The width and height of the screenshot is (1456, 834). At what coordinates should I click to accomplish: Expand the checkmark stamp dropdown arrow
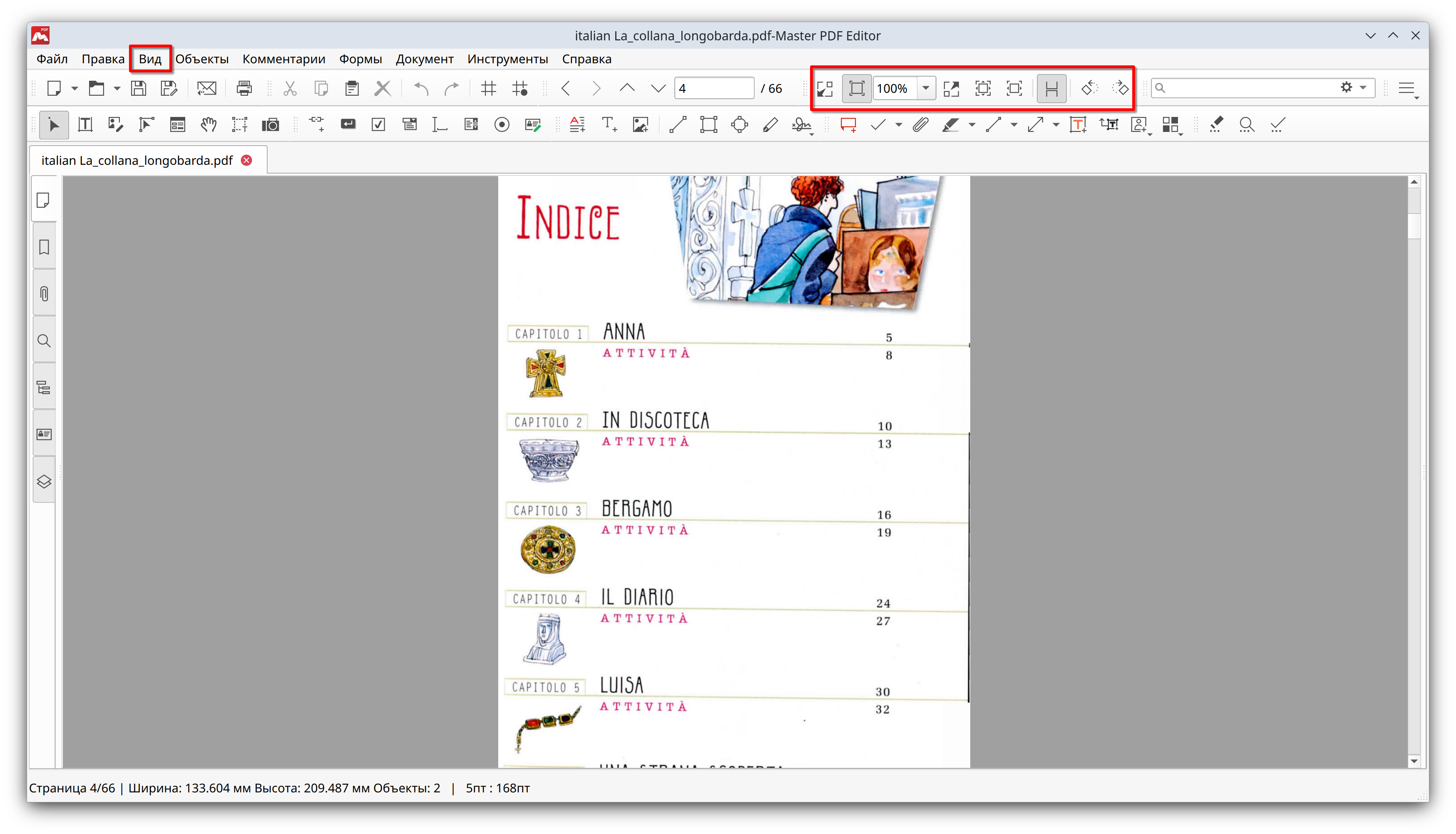tap(898, 124)
